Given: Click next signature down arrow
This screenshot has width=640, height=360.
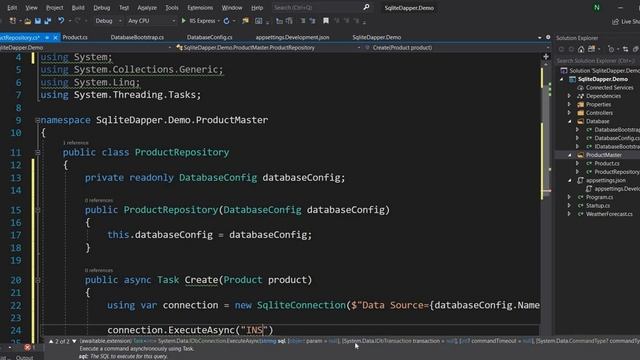Looking at the screenshot, I should pos(74,341).
